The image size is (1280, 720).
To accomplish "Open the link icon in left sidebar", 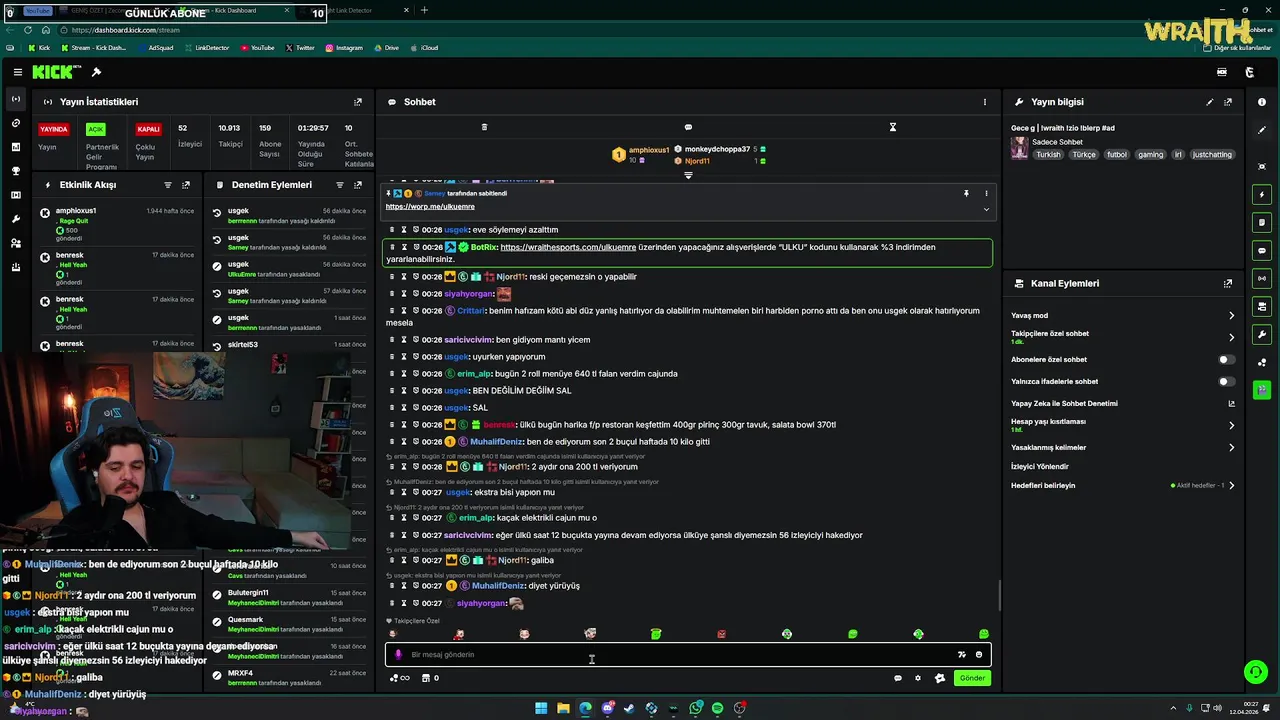I will pos(15,123).
